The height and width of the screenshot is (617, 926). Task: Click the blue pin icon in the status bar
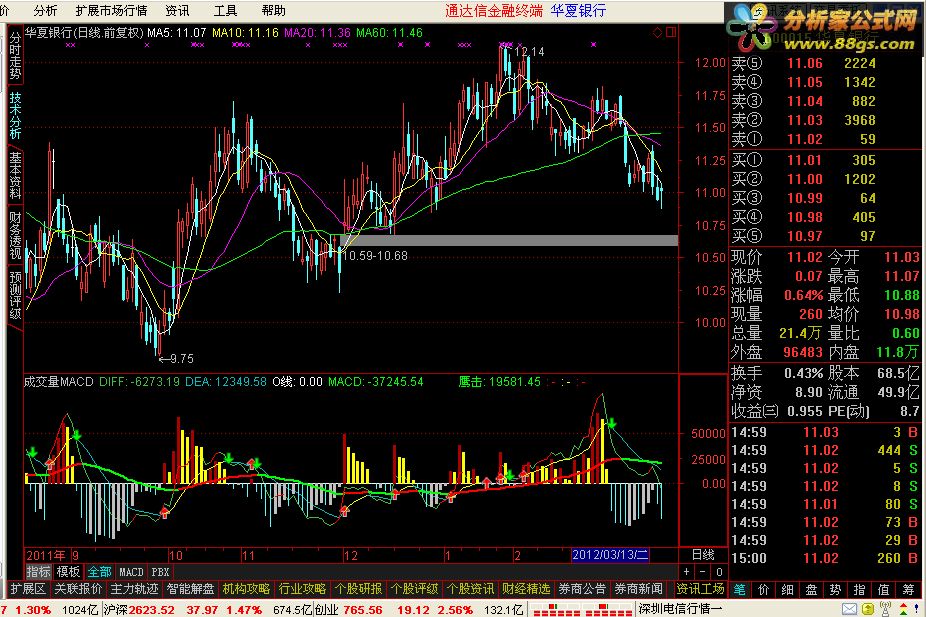pyautogui.click(x=917, y=609)
